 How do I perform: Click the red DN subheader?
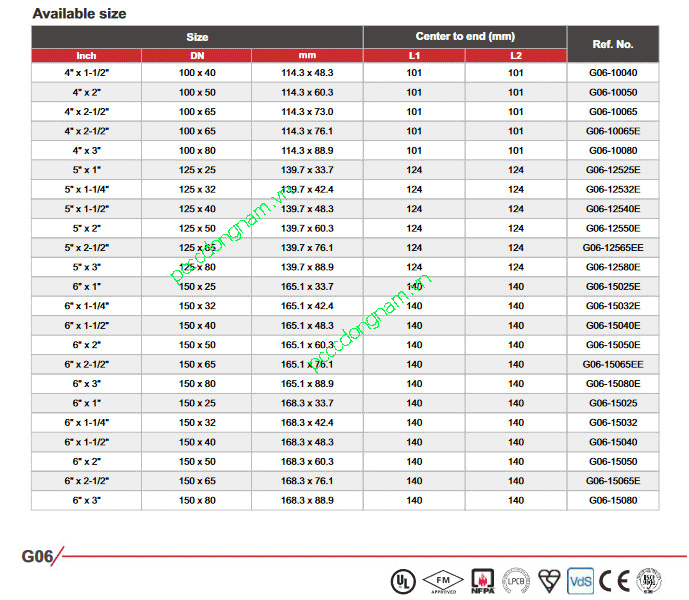coord(196,56)
